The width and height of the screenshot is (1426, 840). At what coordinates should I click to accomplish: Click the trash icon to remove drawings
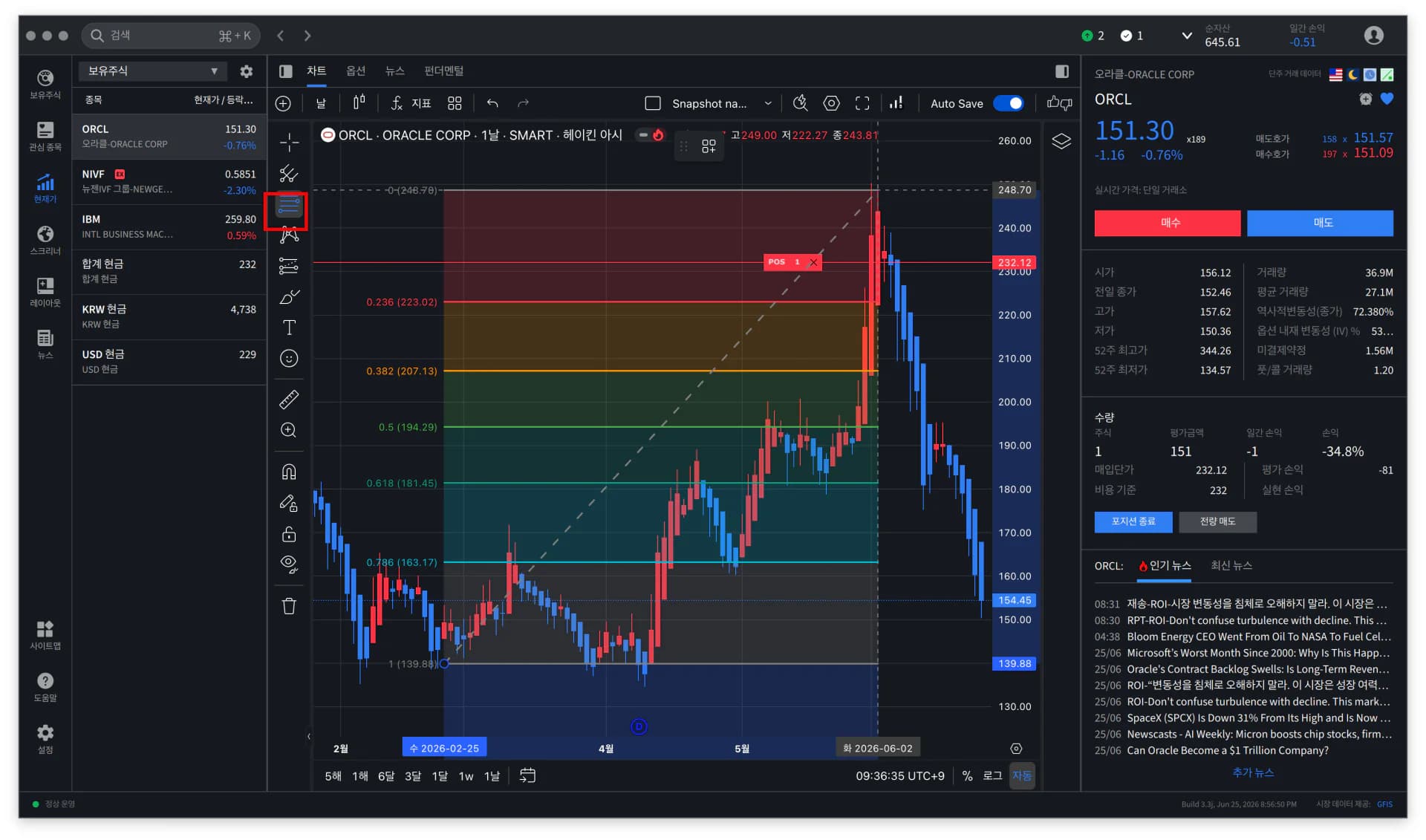click(289, 606)
